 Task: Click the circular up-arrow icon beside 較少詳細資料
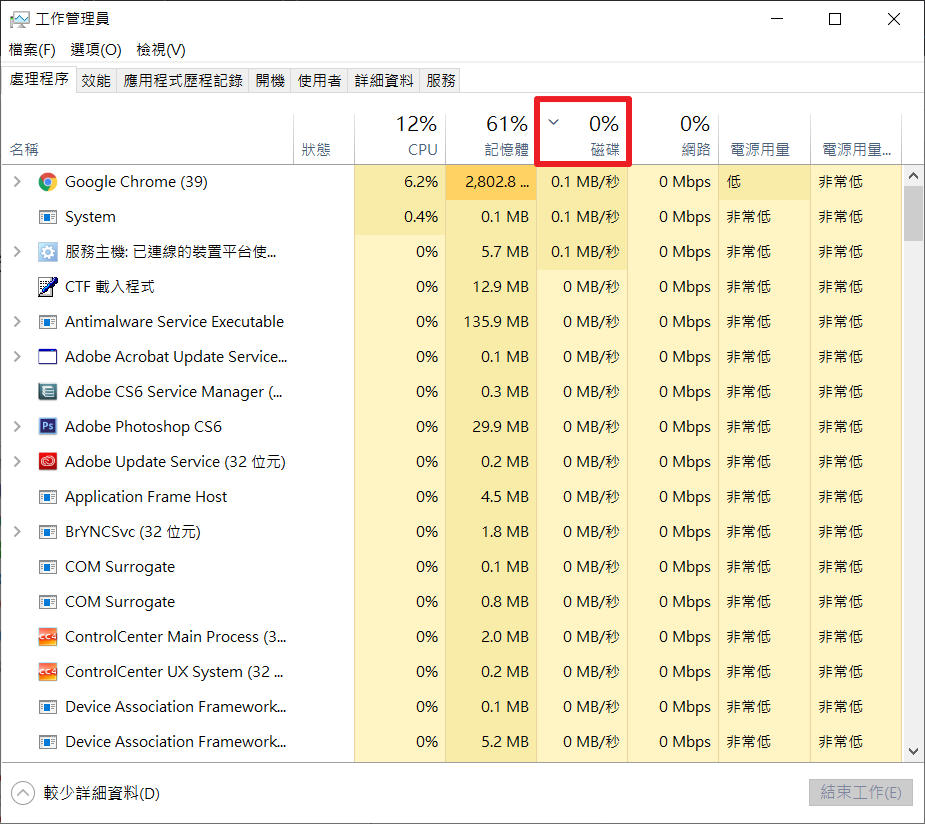(x=23, y=793)
